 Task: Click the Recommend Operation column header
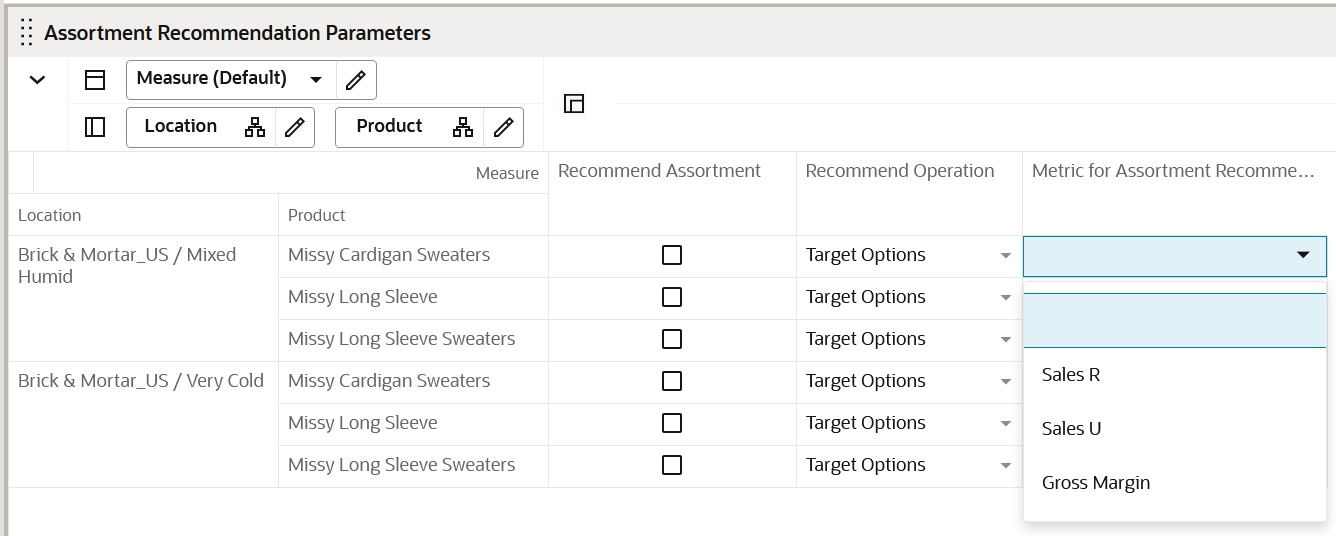(x=900, y=171)
